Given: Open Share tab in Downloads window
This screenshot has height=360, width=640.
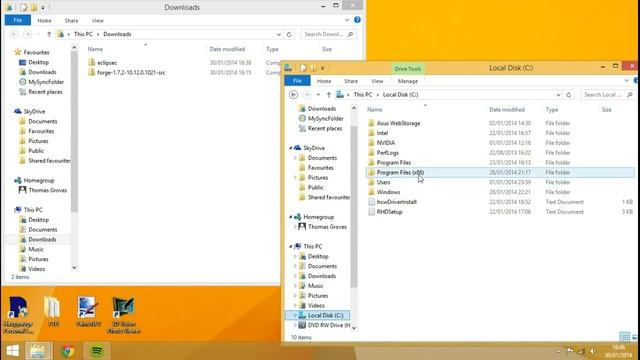Looking at the screenshot, I should point(71,20).
